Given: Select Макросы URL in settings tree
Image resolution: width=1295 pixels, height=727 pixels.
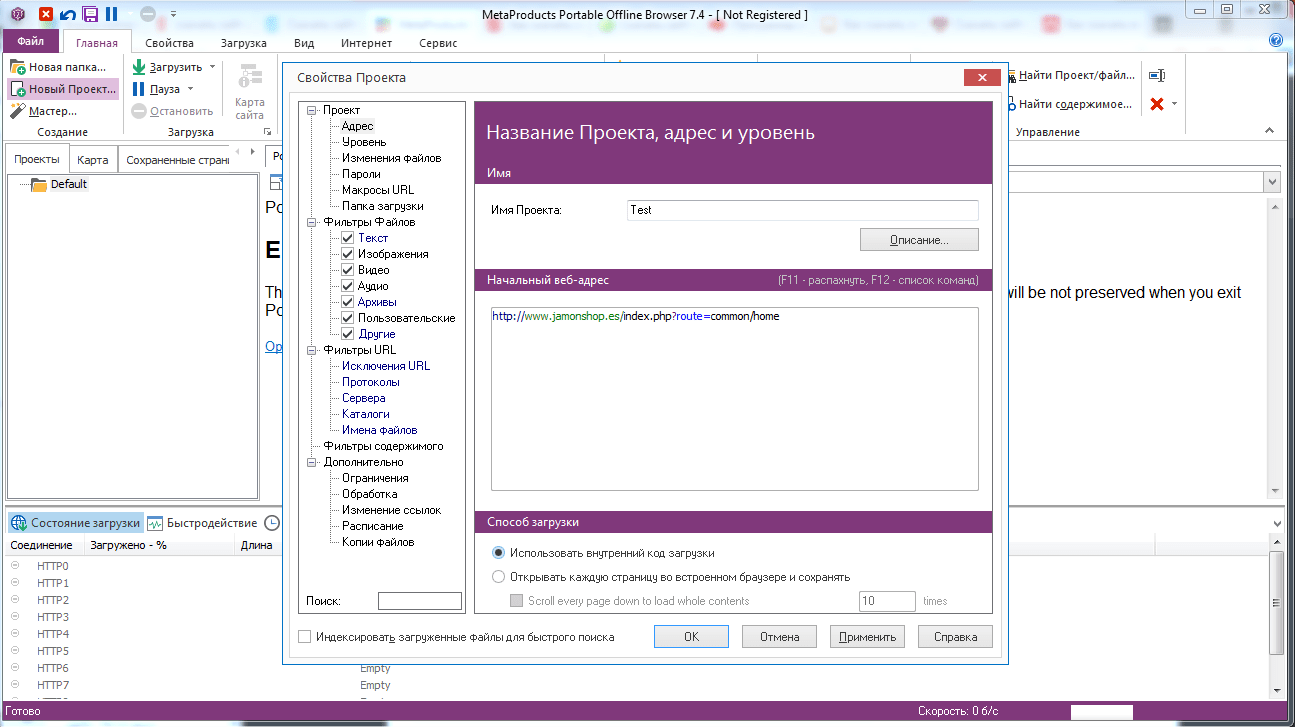Looking at the screenshot, I should (377, 190).
